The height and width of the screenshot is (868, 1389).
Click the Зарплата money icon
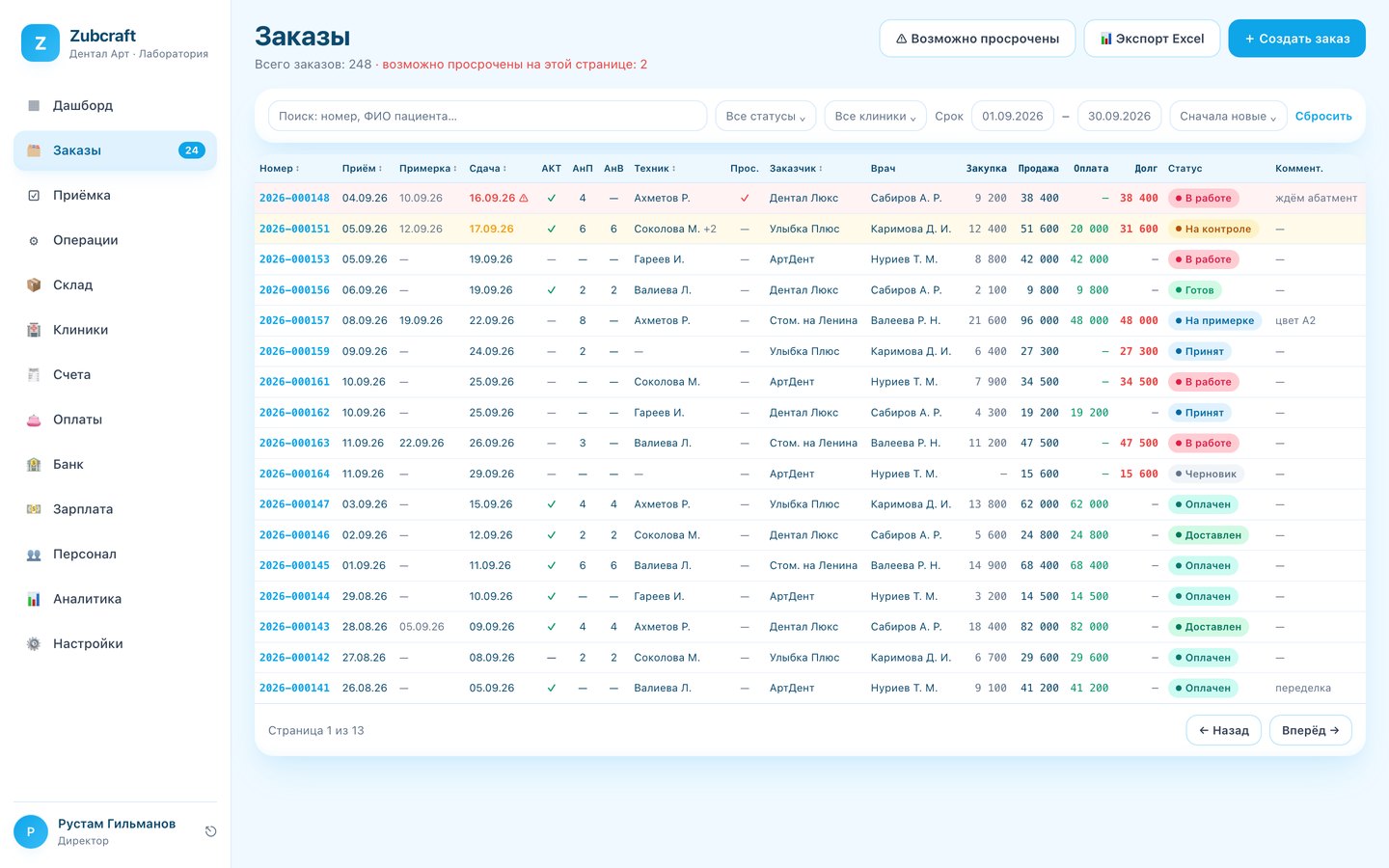point(34,509)
